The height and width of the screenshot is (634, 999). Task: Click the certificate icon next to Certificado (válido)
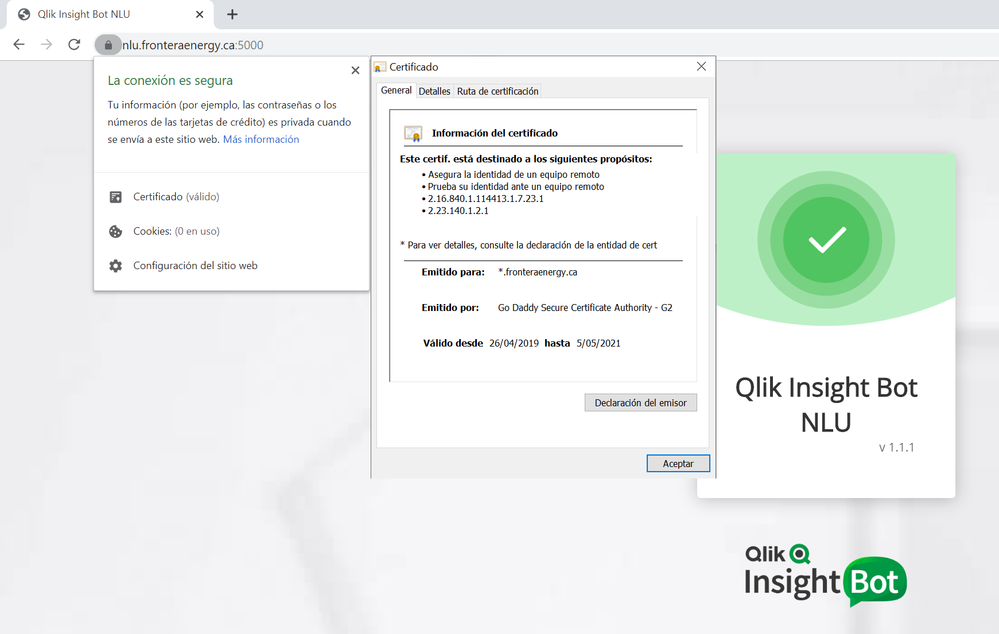coord(115,197)
